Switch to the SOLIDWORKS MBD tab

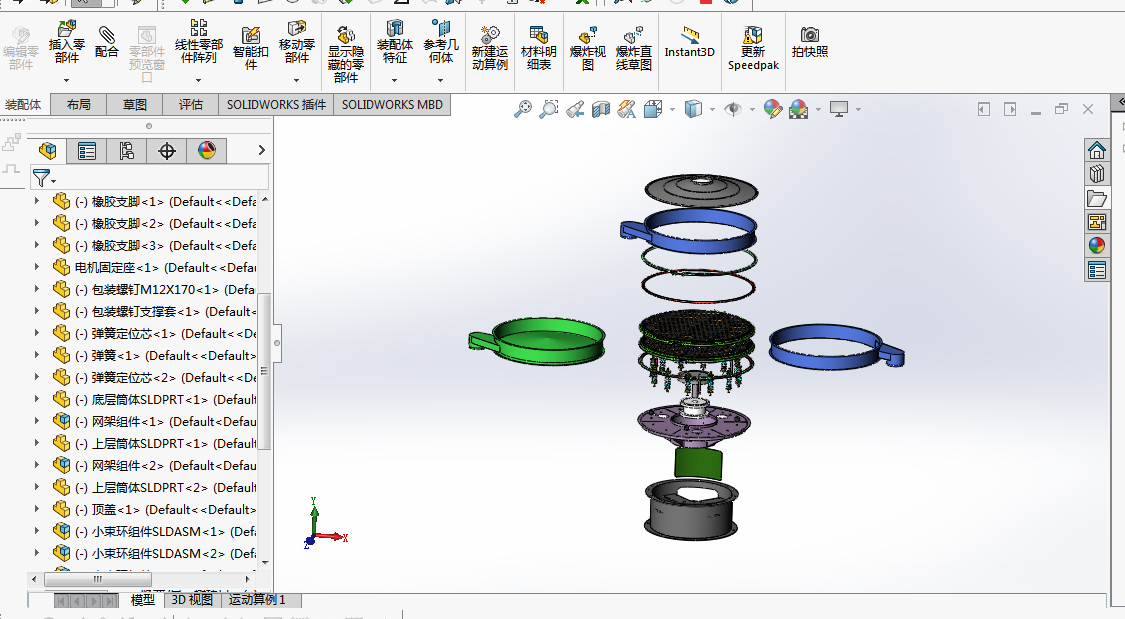pos(392,105)
